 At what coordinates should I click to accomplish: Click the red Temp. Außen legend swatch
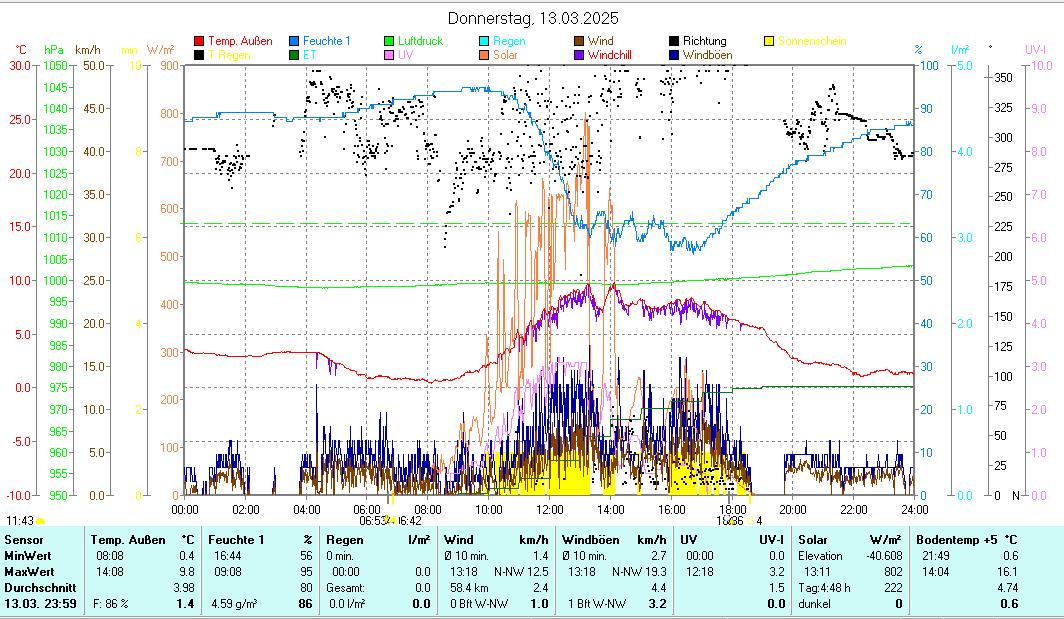pyautogui.click(x=199, y=41)
